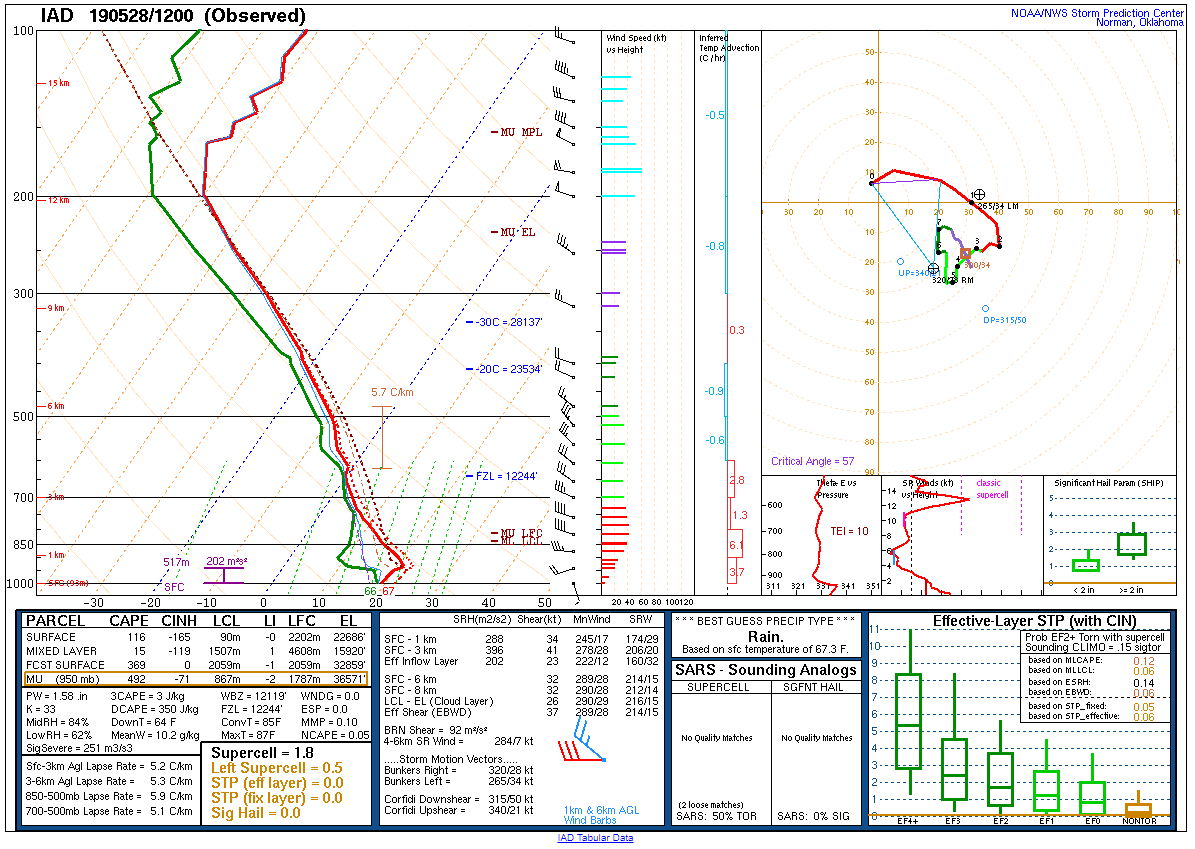Image resolution: width=1195 pixels, height=849 pixels.
Task: Click the STP (fix layer) = 0.0 parameter
Action: 277,798
